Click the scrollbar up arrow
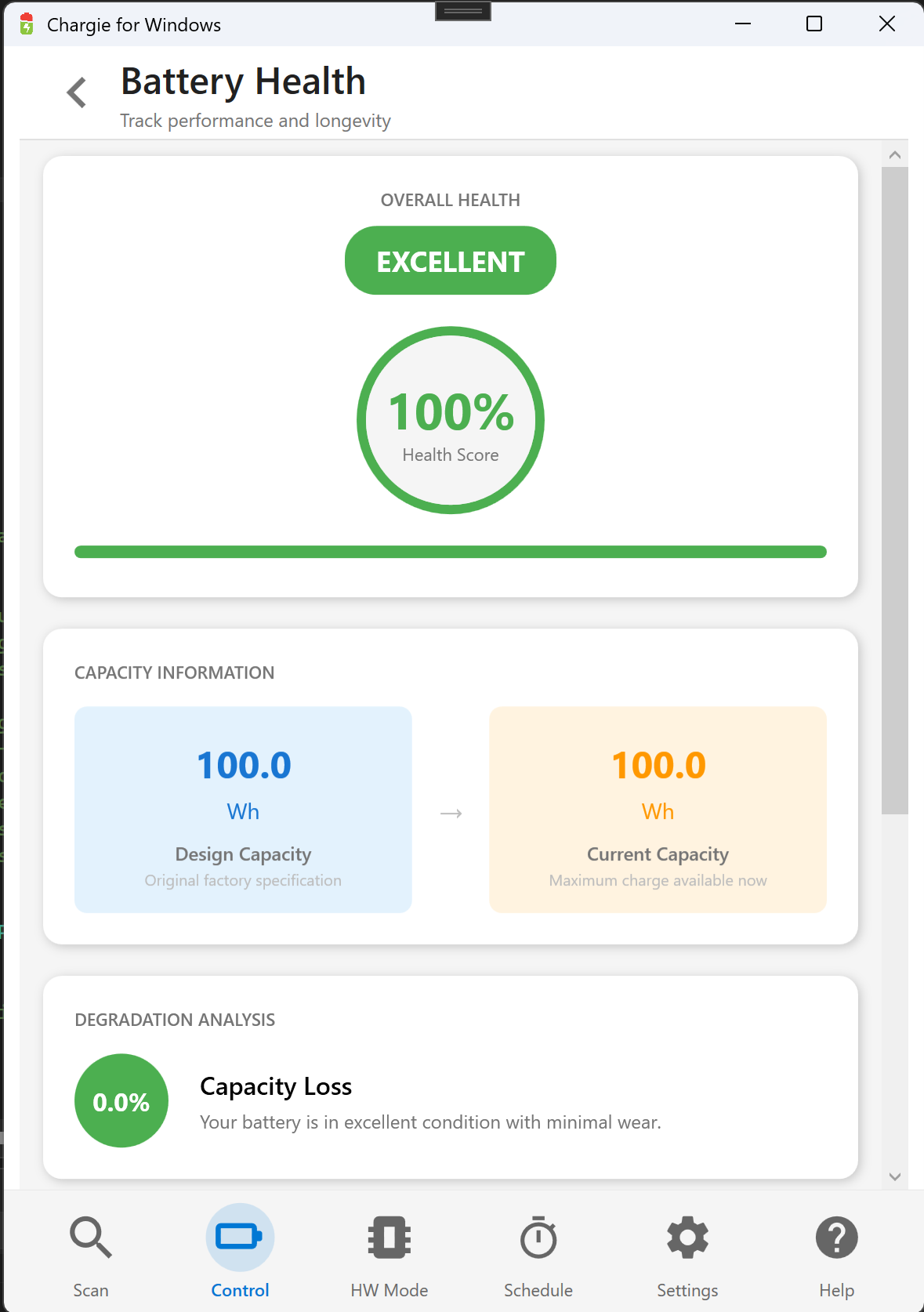924x1312 pixels. [895, 155]
